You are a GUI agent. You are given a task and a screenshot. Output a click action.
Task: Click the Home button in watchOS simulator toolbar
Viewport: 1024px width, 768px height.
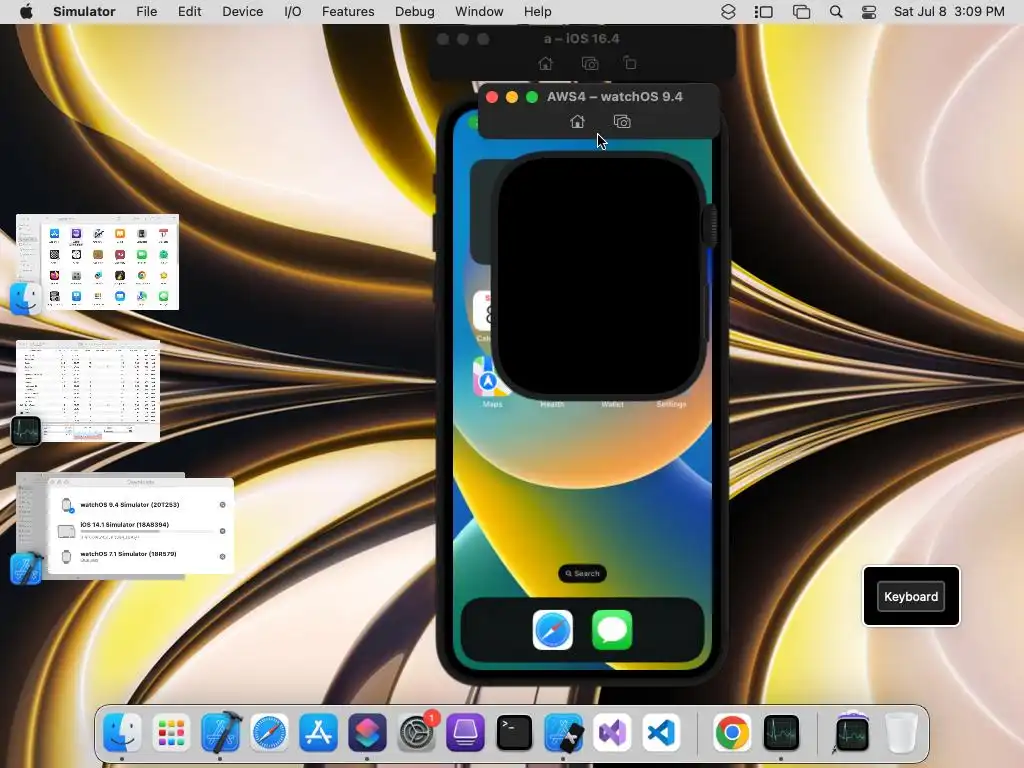click(x=577, y=121)
